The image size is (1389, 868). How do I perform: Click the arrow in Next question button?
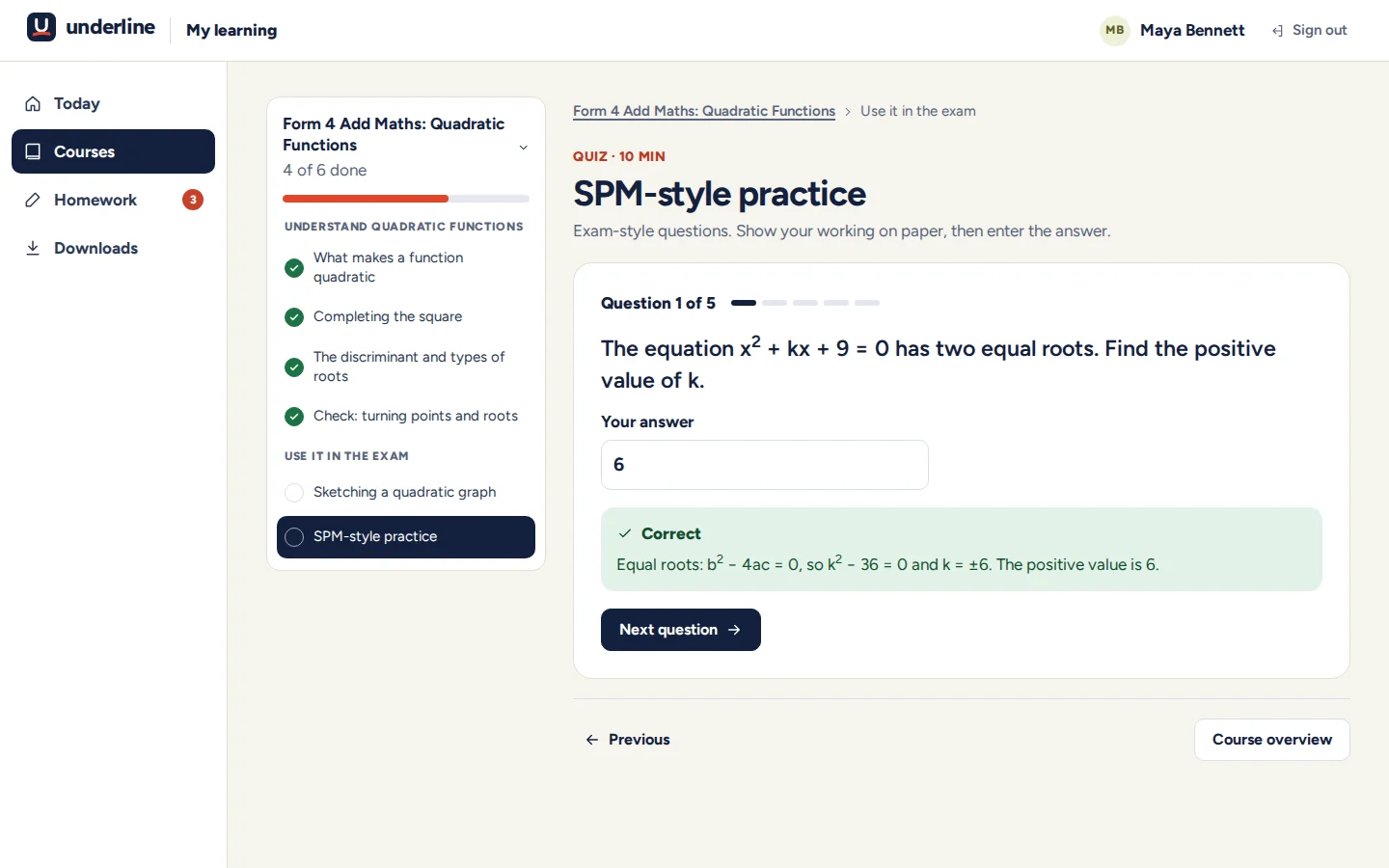point(734,630)
